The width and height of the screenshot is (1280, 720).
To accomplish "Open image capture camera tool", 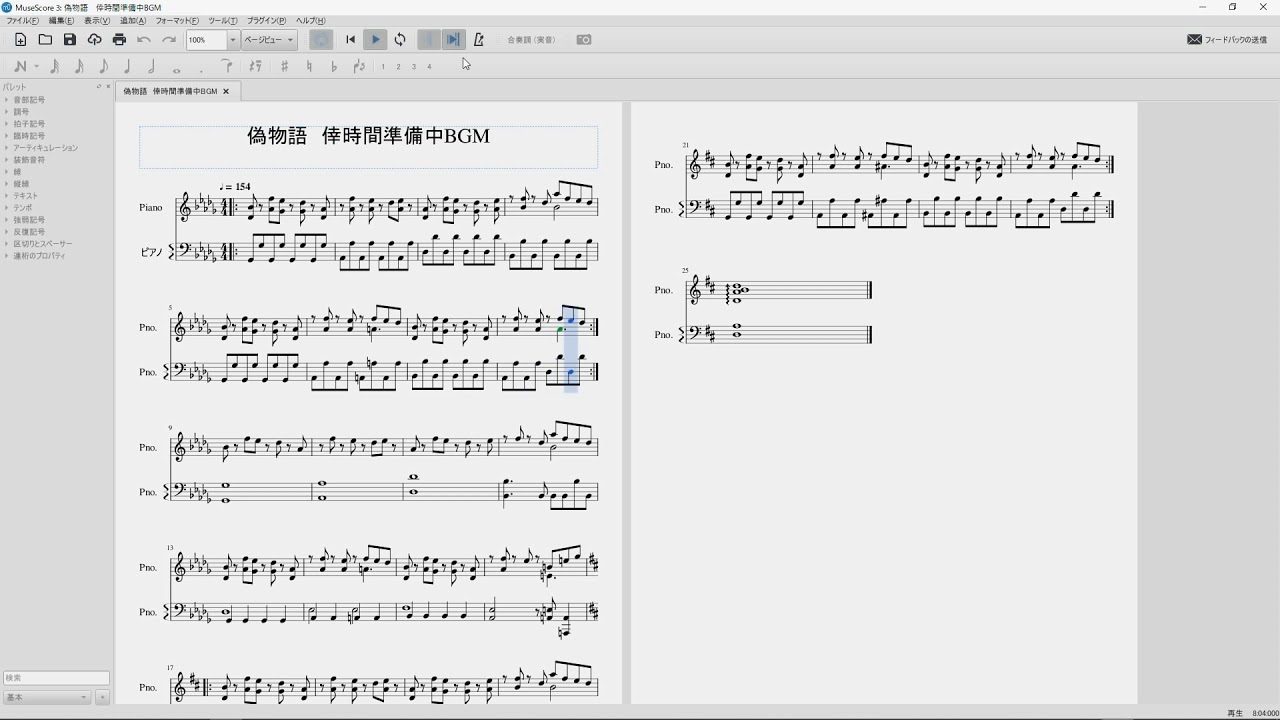I will [584, 40].
